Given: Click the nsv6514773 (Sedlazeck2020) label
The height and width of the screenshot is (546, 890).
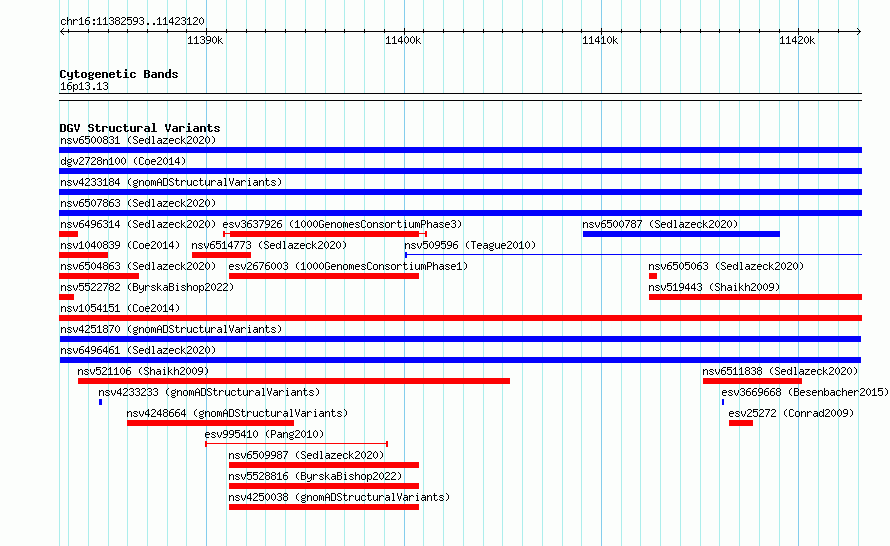Looking at the screenshot, I should [x=269, y=245].
